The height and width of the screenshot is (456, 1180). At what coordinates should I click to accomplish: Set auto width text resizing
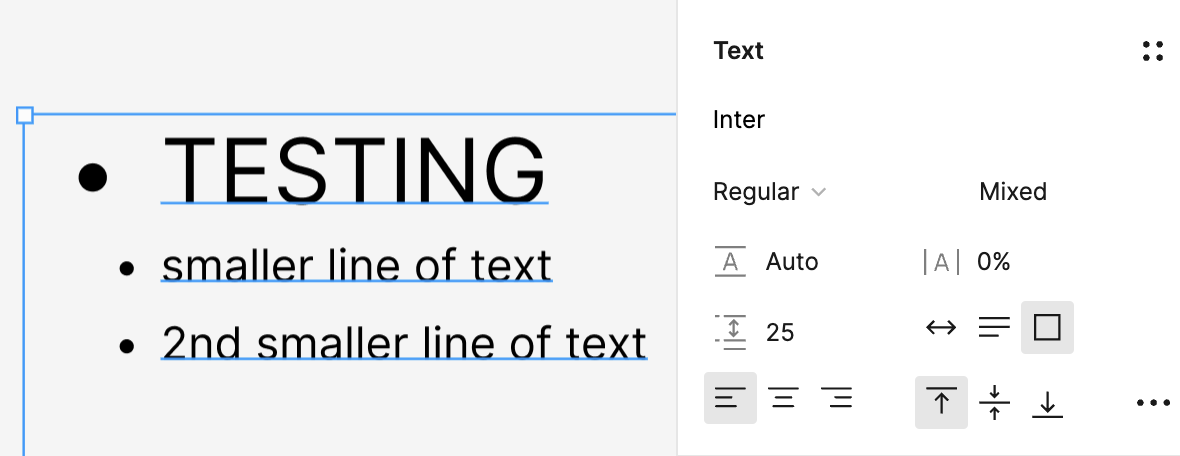941,327
